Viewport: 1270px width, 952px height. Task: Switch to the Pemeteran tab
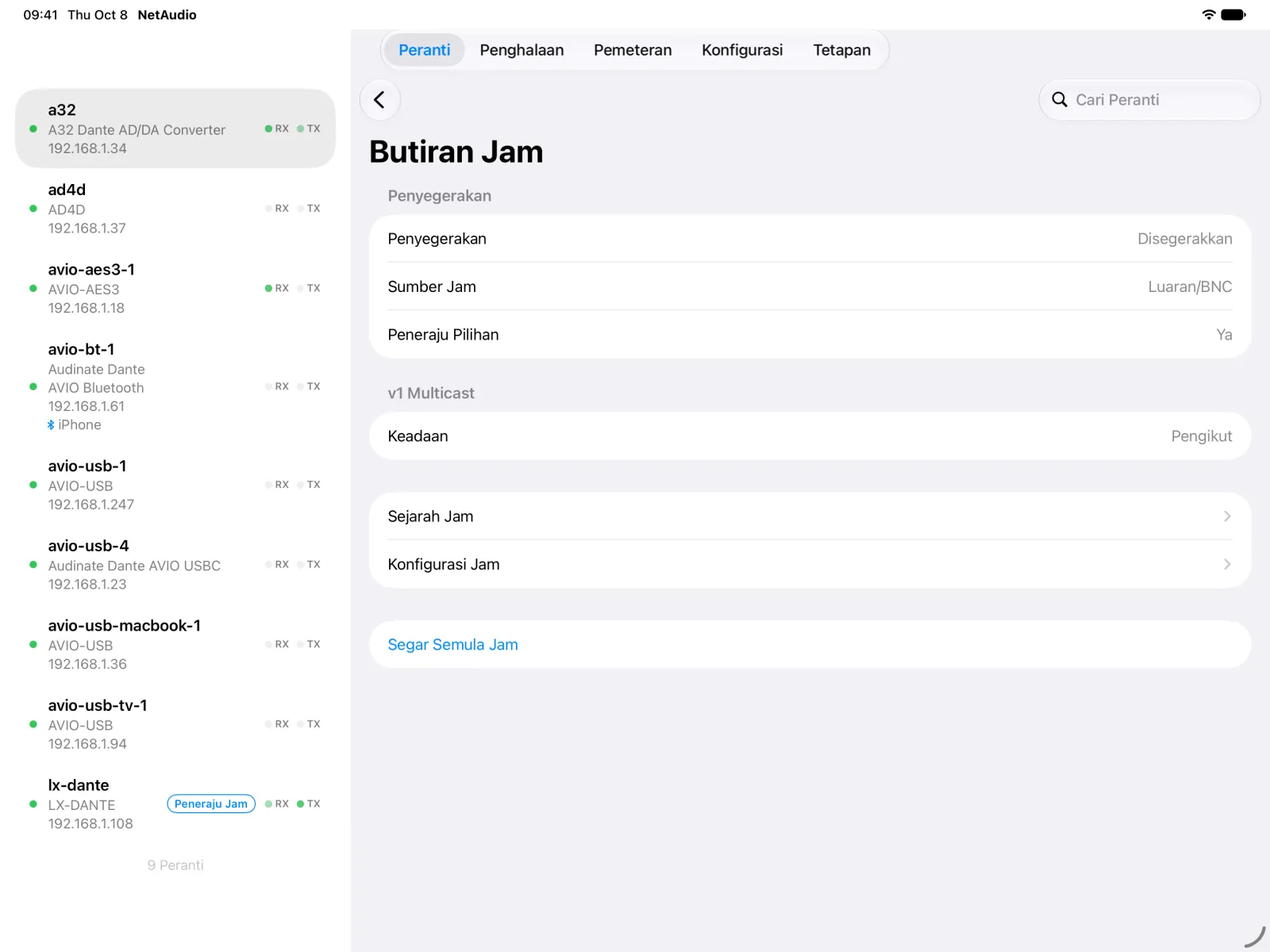pyautogui.click(x=633, y=50)
